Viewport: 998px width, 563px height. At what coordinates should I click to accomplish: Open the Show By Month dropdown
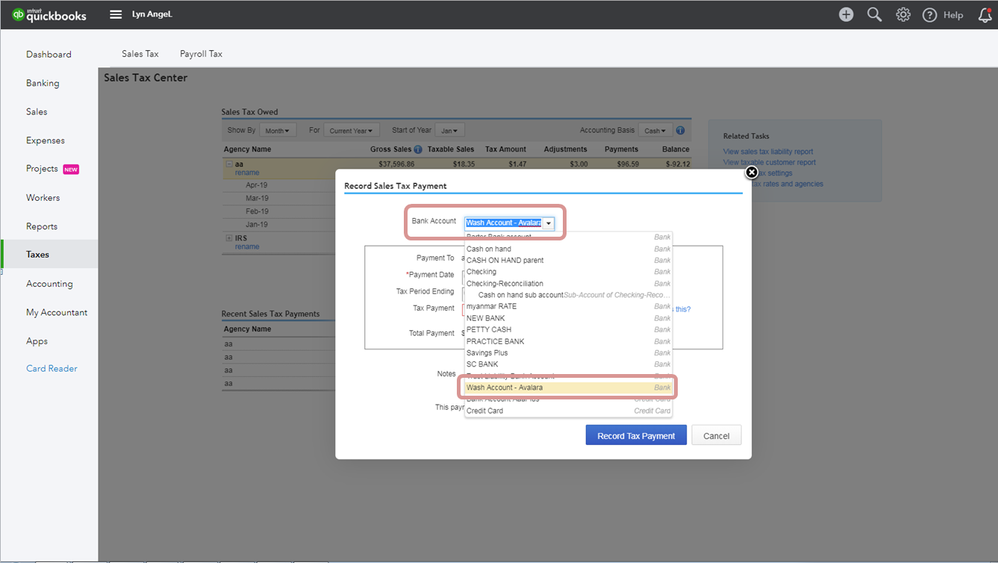coord(277,130)
